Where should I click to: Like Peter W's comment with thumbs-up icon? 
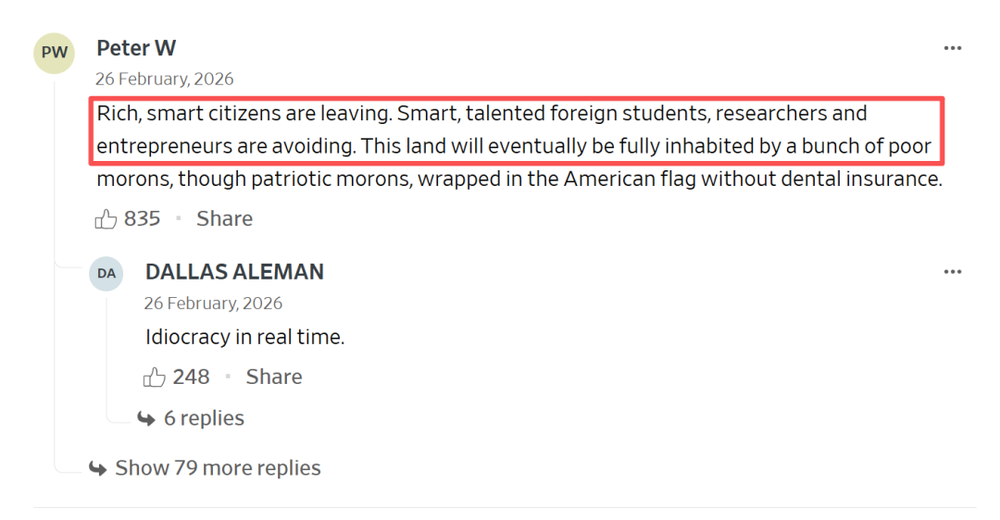106,219
